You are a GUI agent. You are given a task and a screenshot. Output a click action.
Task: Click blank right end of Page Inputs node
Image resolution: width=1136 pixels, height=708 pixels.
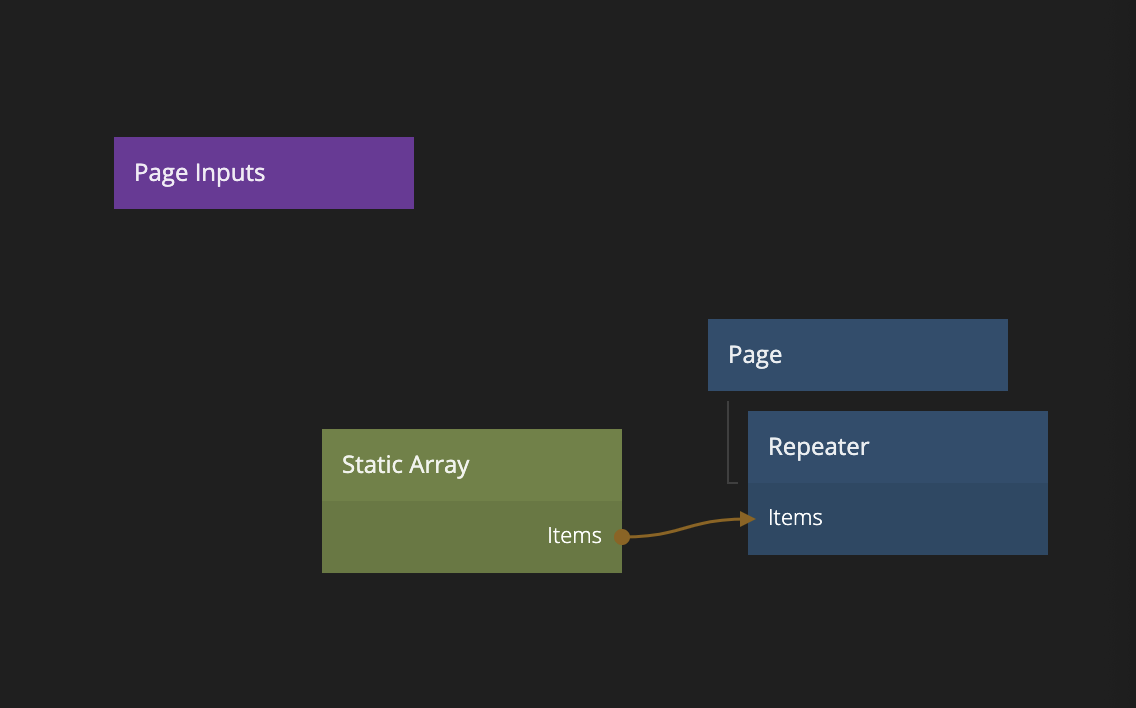(370, 173)
